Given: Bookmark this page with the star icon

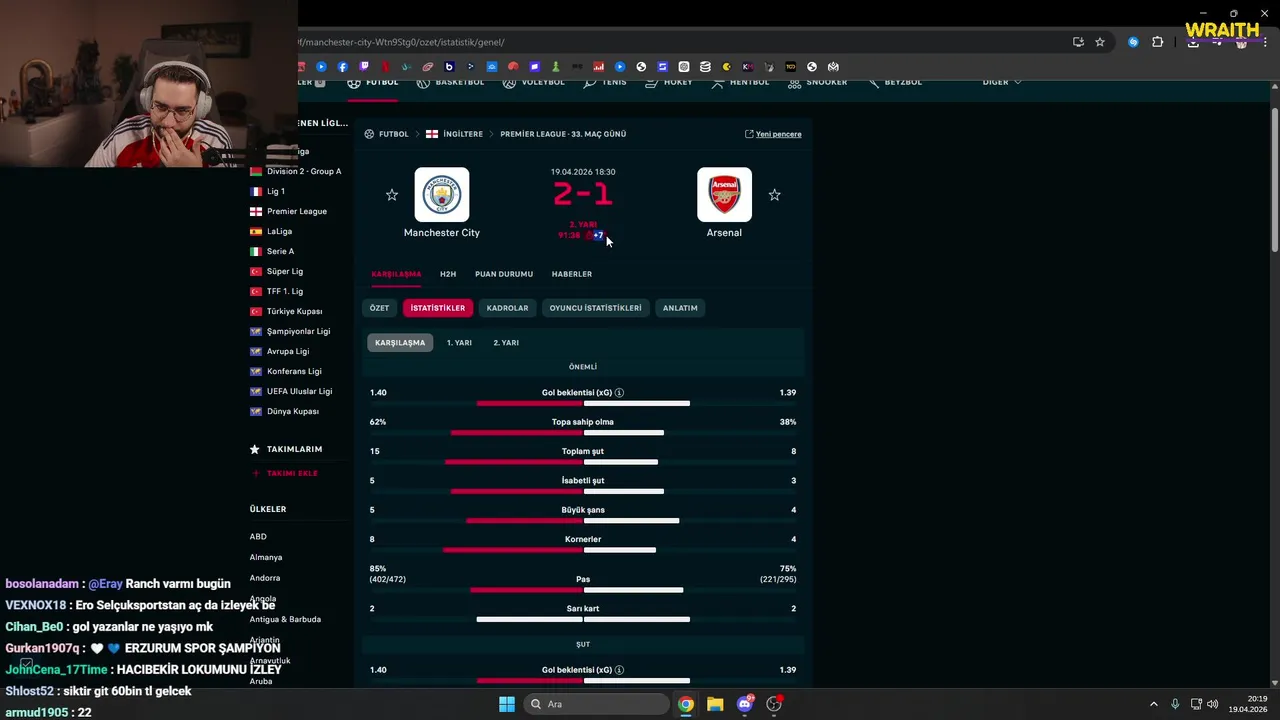Looking at the screenshot, I should point(1100,42).
